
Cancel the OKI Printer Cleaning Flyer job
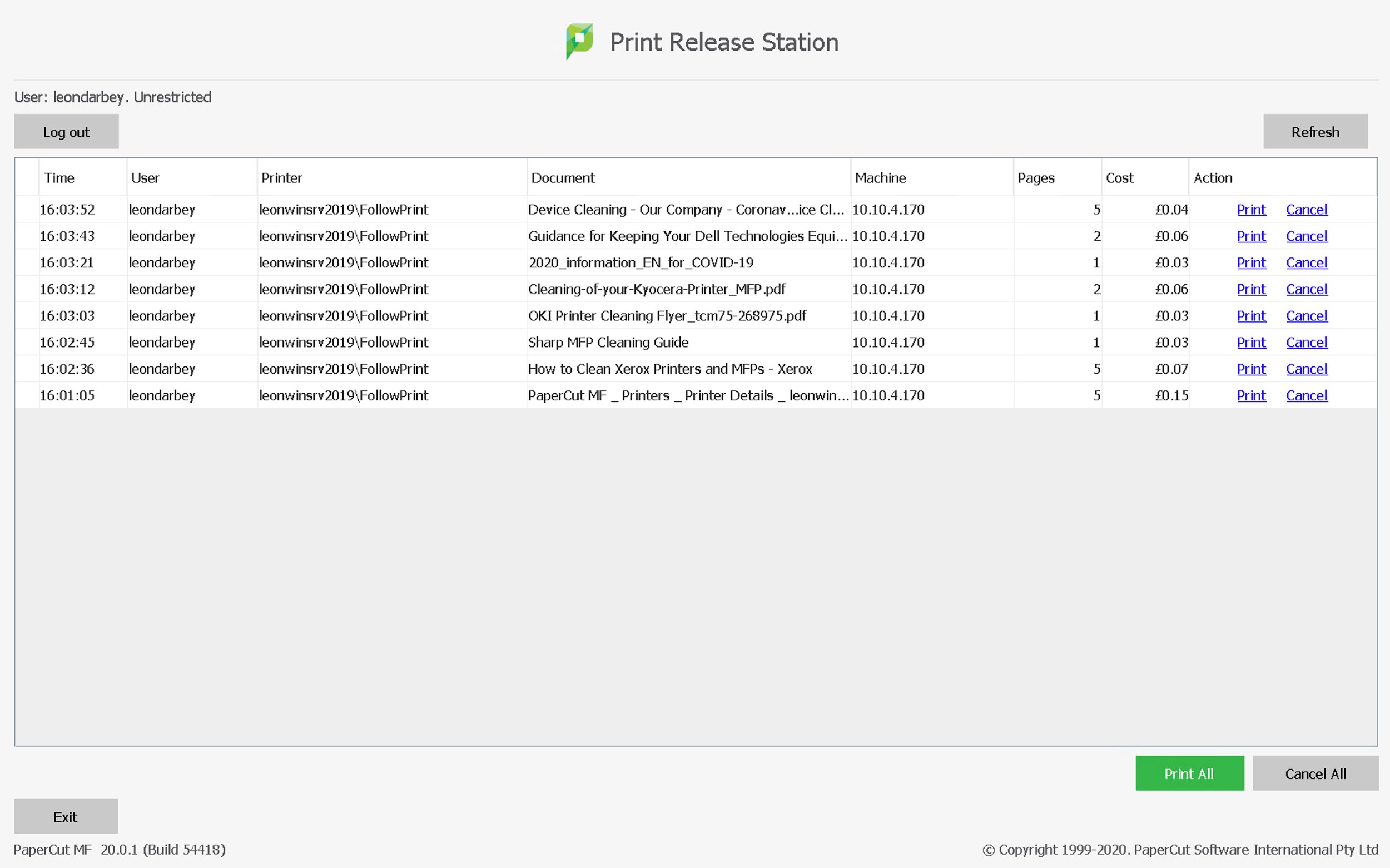(1306, 315)
